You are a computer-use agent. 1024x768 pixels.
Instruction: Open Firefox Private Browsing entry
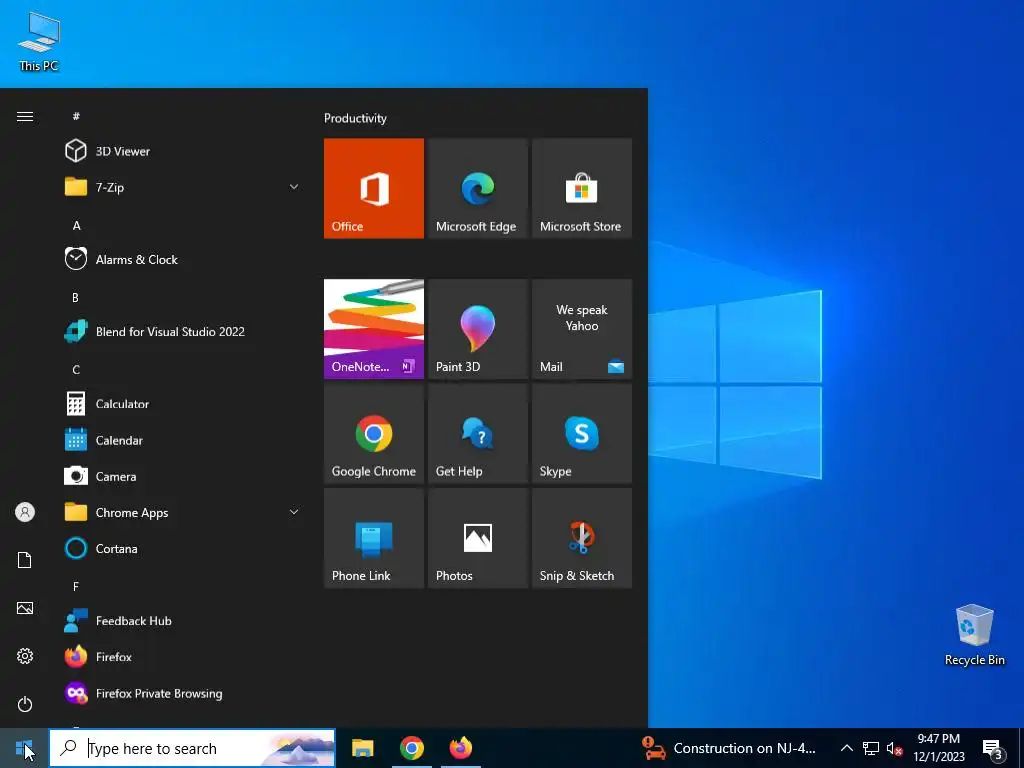[183, 693]
